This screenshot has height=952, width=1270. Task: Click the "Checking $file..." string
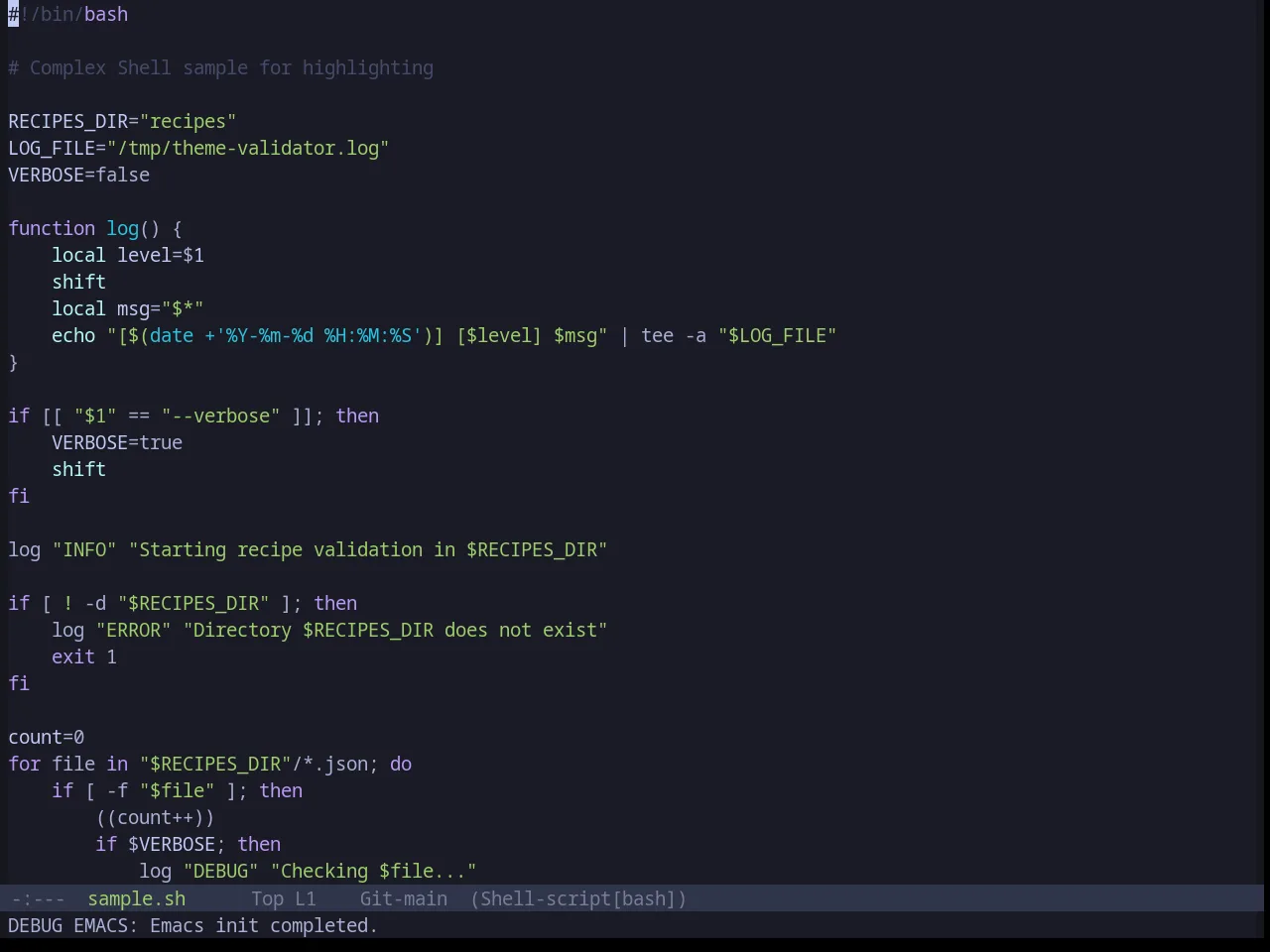point(373,871)
